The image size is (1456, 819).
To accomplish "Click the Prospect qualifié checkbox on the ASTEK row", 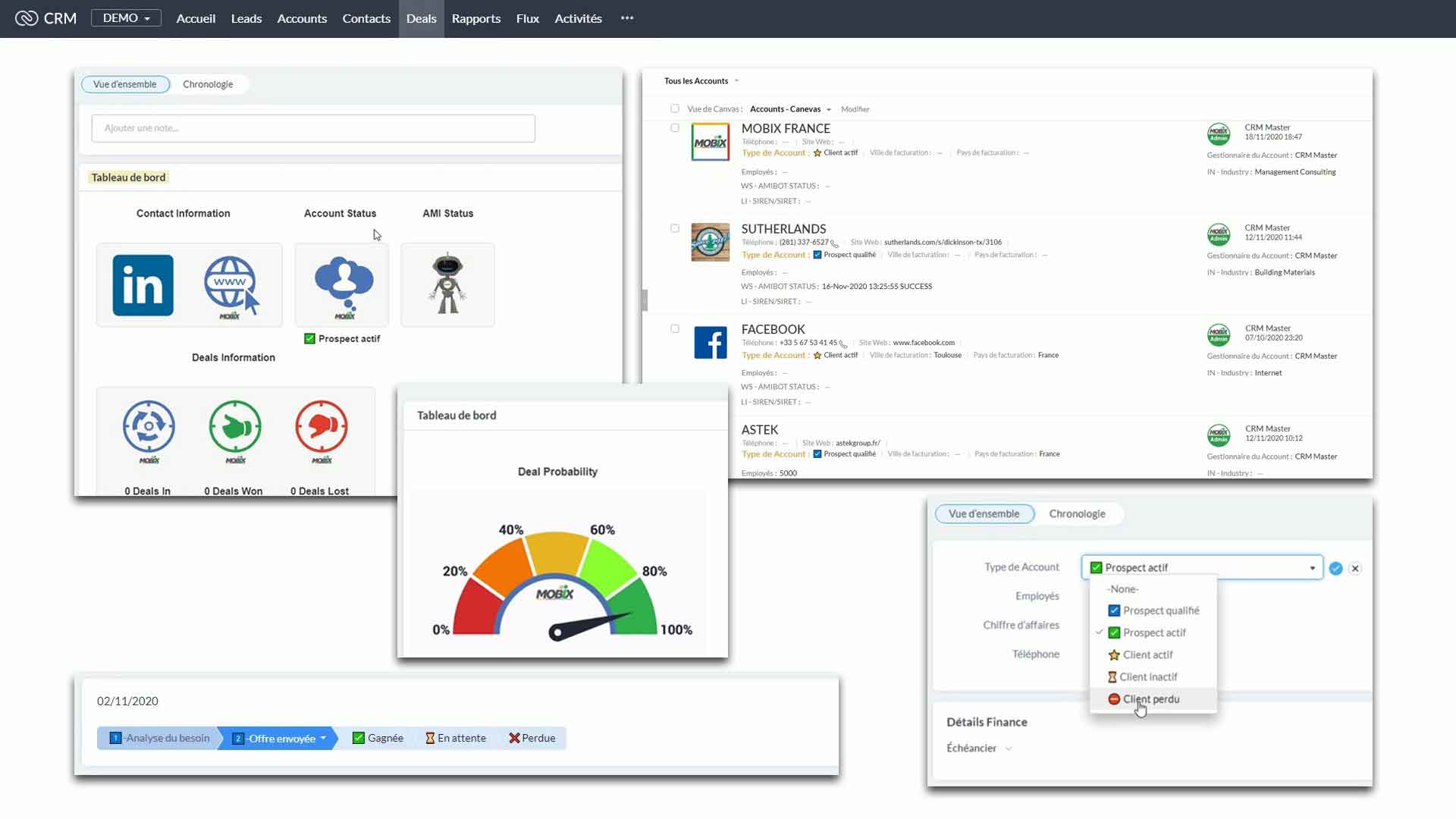I will click(817, 454).
